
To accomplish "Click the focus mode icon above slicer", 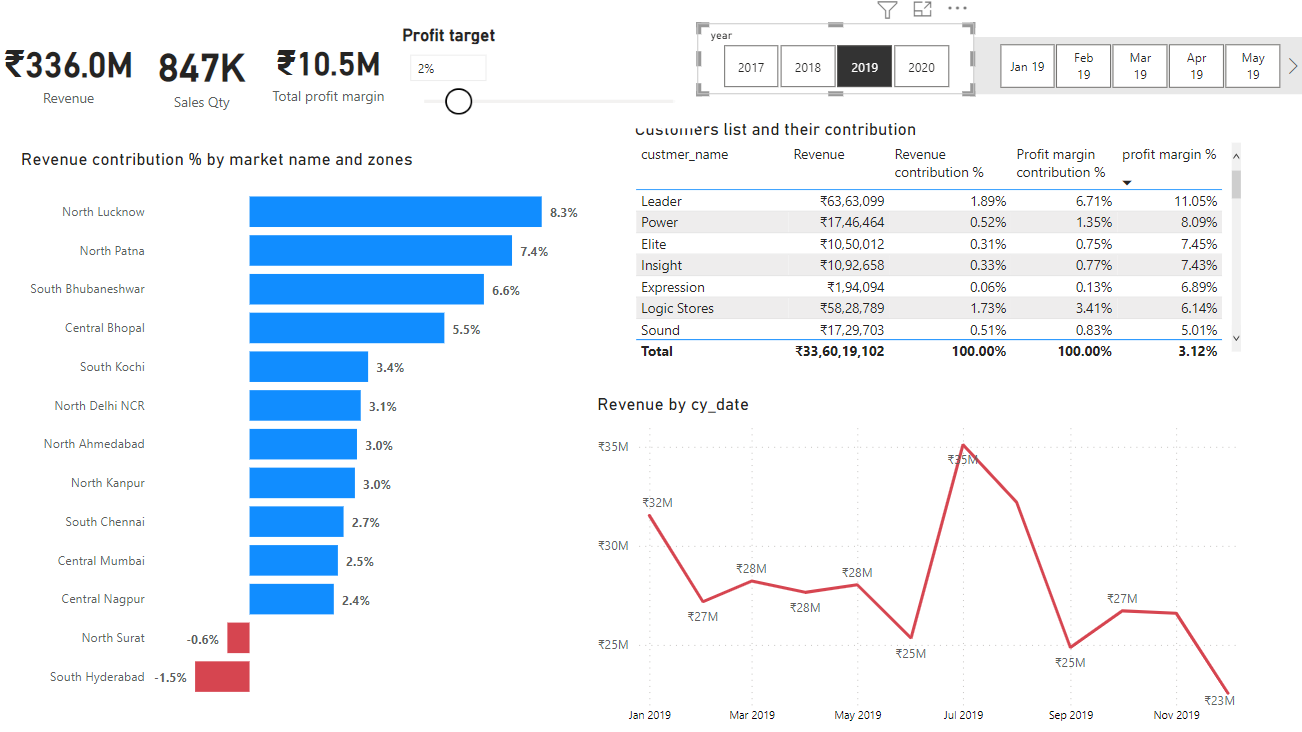I will 922,9.
